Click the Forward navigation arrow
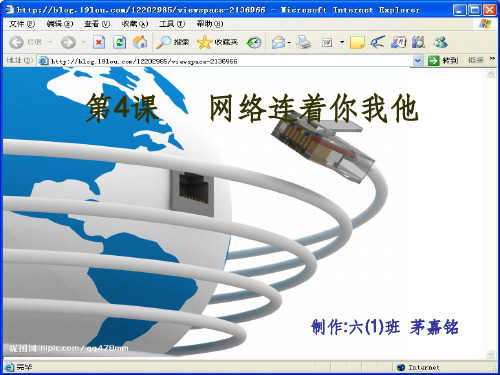 coord(68,42)
